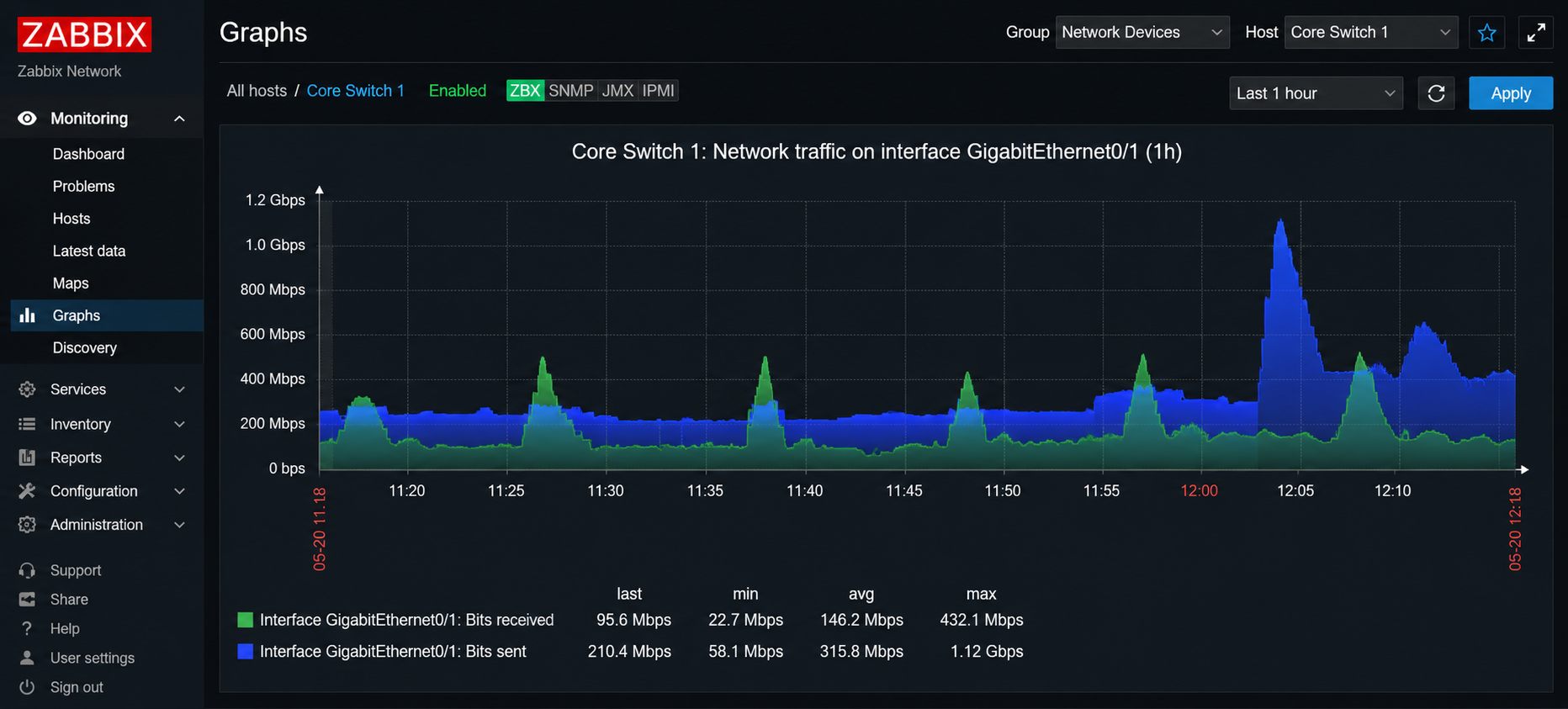The width and height of the screenshot is (1568, 709).
Task: Open Problems in Monitoring menu
Action: pos(83,186)
